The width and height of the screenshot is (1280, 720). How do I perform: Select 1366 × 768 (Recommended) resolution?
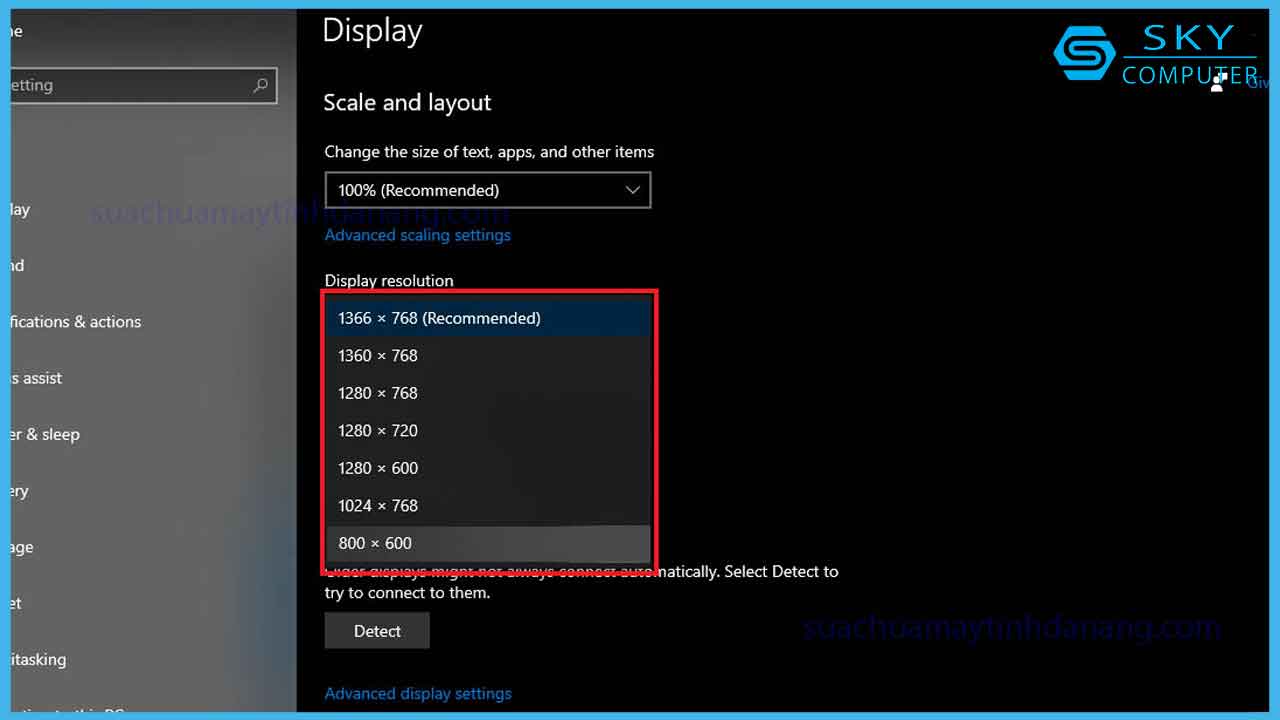(x=489, y=318)
